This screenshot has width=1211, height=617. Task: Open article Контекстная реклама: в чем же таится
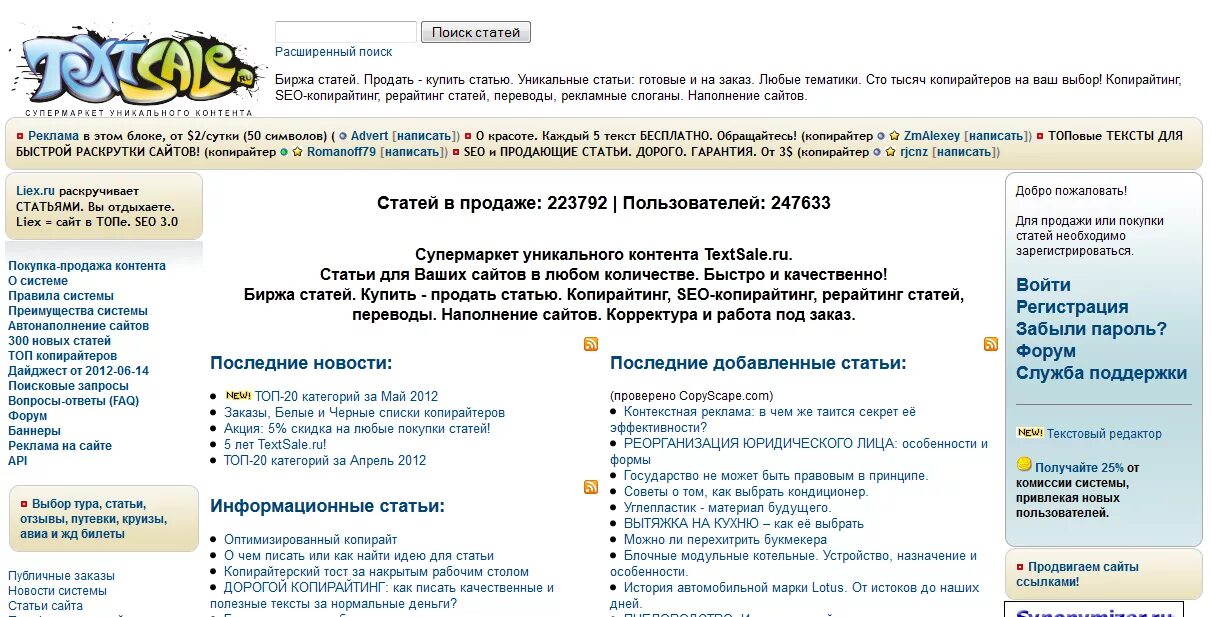coord(763,419)
